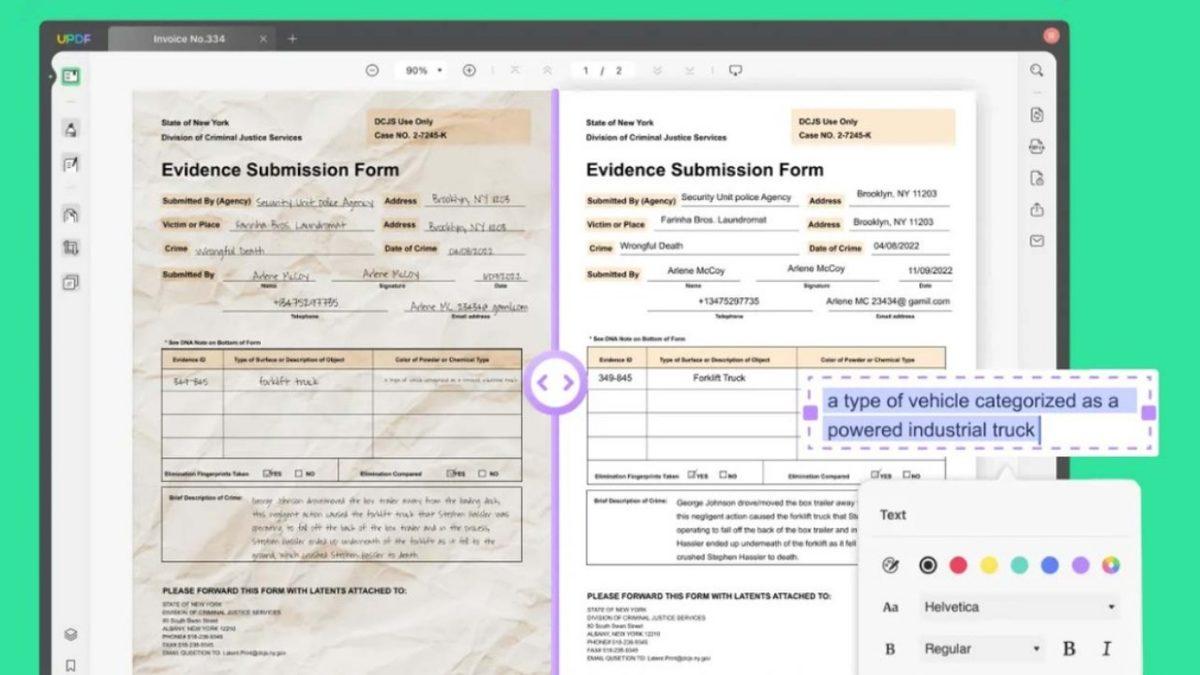Open the Organize Pages tool
Image resolution: width=1200 pixels, height=675 pixels.
[x=70, y=281]
